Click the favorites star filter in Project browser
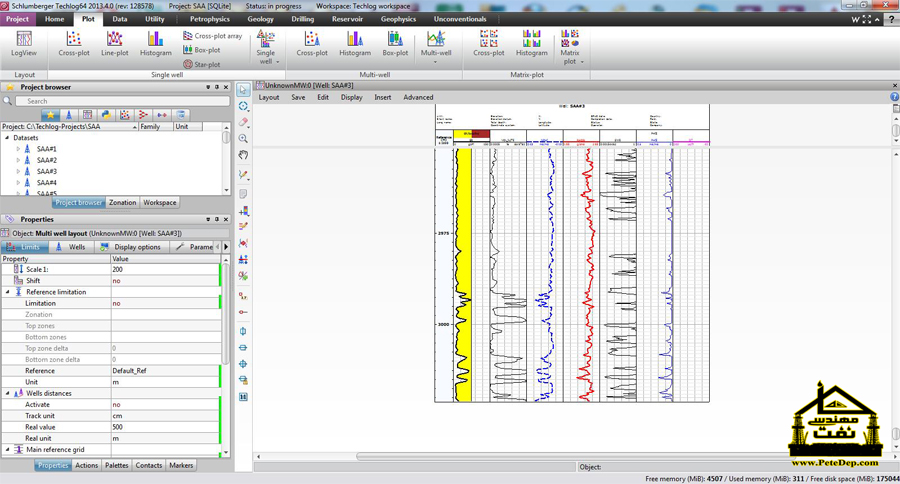The width and height of the screenshot is (900, 484). [x=51, y=115]
